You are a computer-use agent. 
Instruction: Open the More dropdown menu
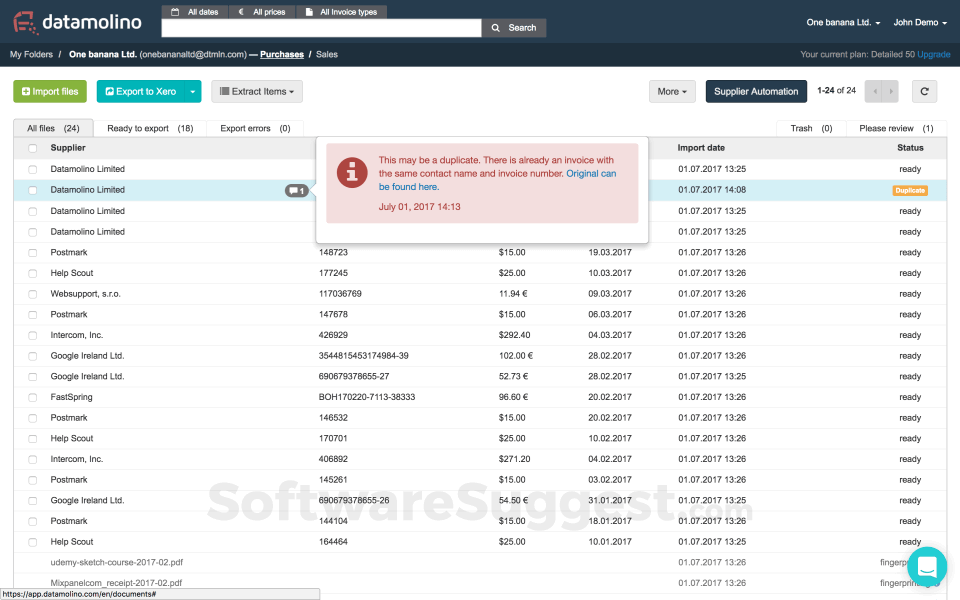[672, 91]
